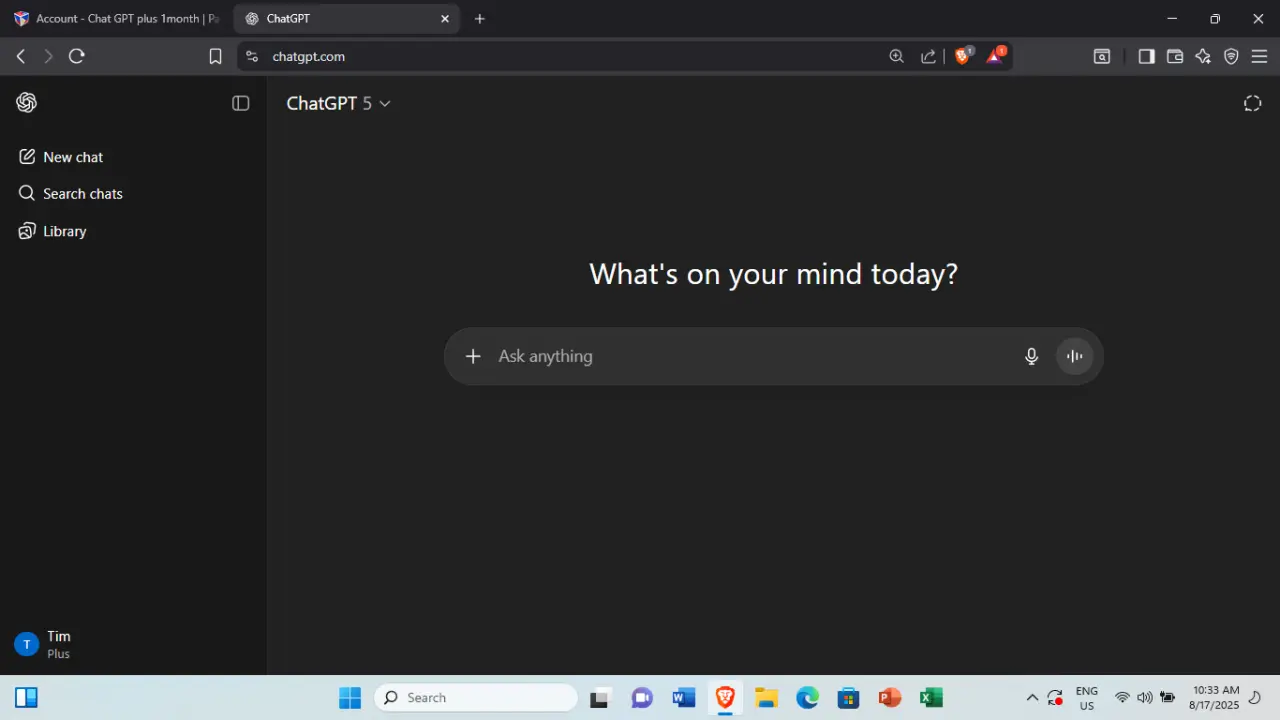Open the ENG US language switcher
The height and width of the screenshot is (720, 1280).
[x=1086, y=698]
